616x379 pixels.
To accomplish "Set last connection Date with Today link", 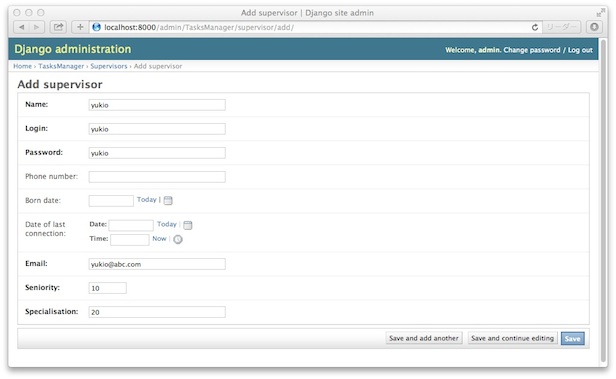I will 167,224.
